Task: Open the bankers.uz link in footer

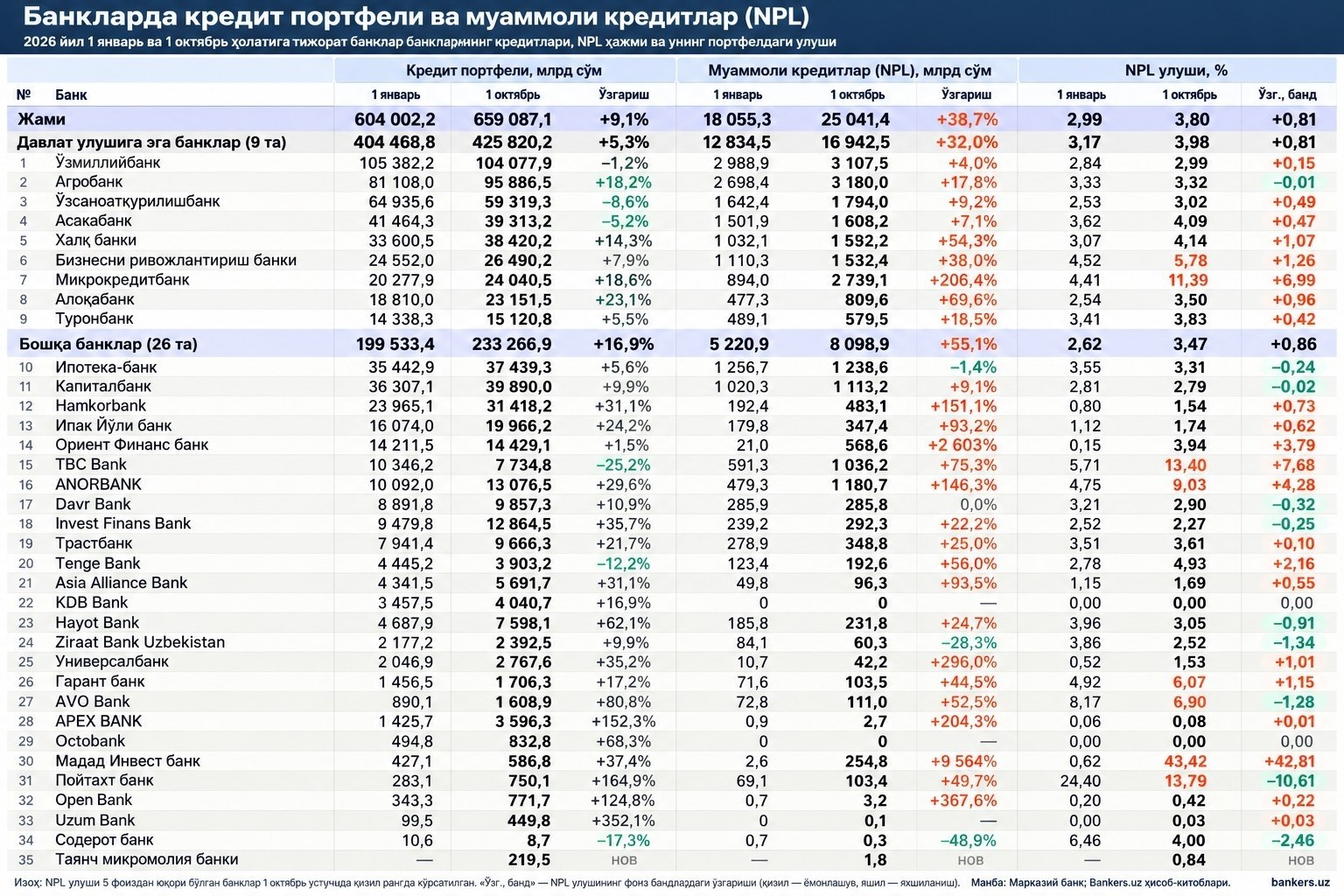Action: [x=1299, y=883]
